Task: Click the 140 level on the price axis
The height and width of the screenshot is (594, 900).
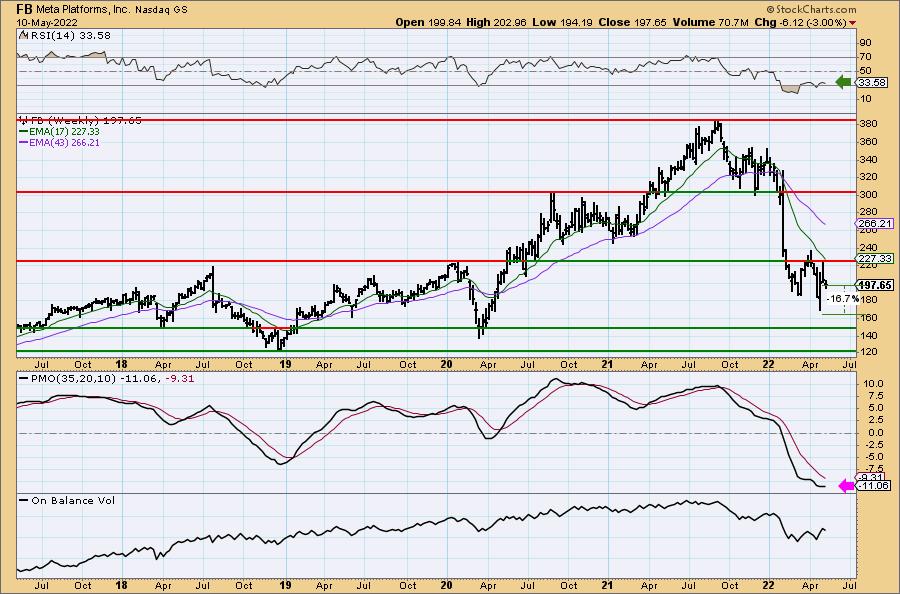Action: 868,336
